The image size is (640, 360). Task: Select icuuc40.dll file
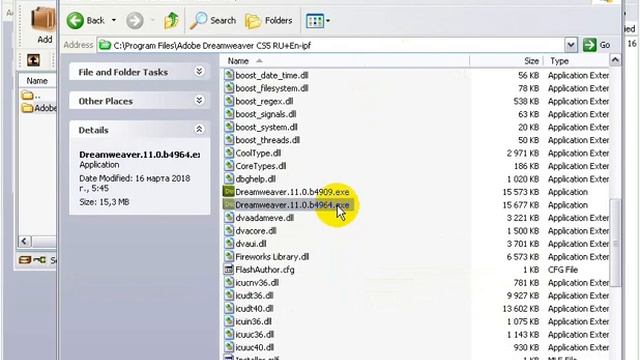click(255, 348)
